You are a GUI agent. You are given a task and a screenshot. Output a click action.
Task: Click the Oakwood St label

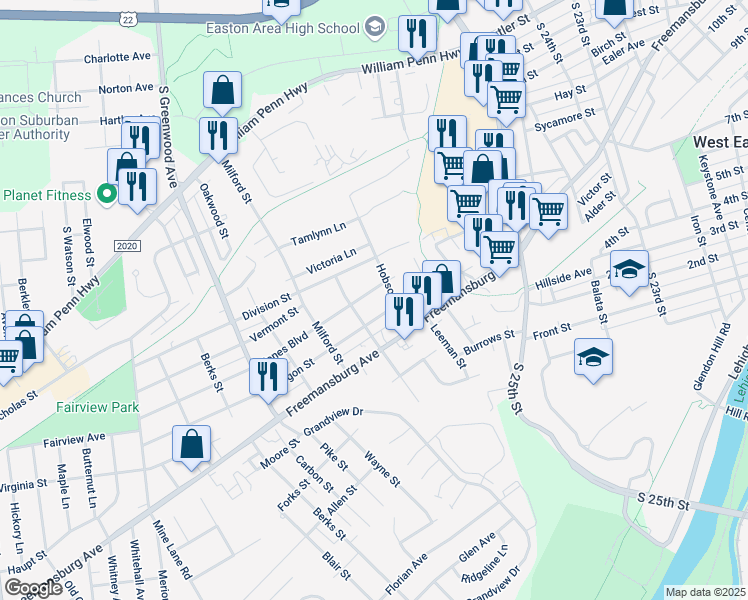(x=215, y=211)
